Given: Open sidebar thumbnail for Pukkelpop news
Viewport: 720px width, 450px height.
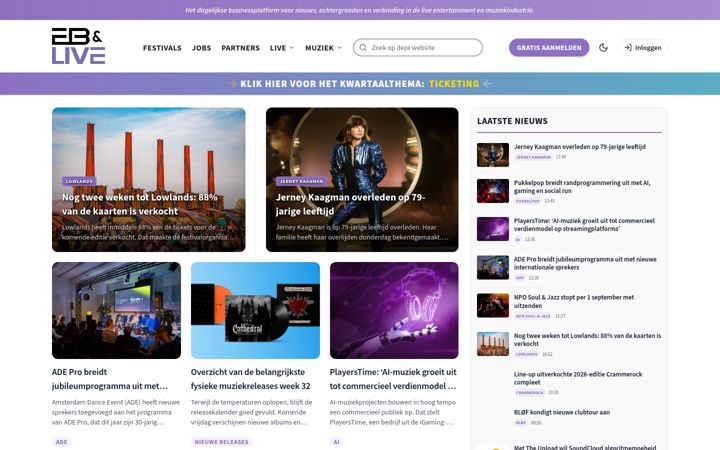Looking at the screenshot, I should pyautogui.click(x=493, y=191).
